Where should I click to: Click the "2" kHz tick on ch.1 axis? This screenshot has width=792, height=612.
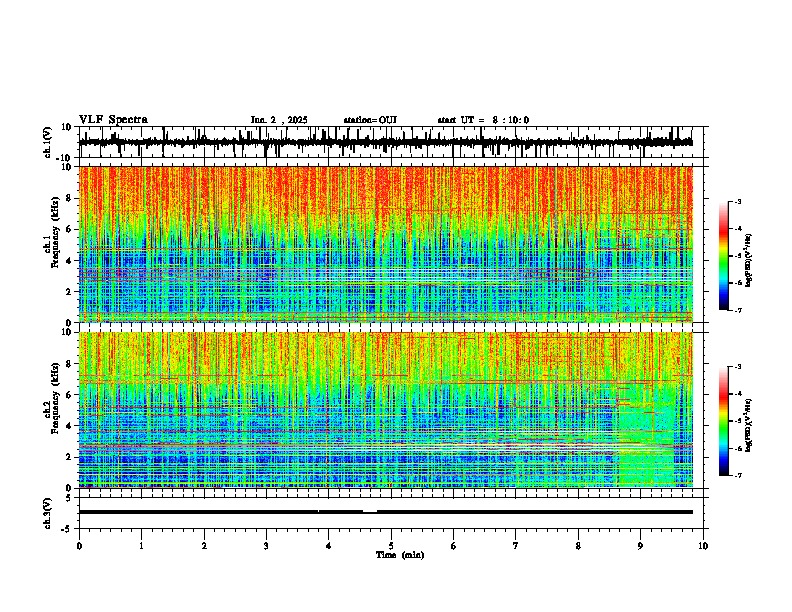(x=70, y=292)
